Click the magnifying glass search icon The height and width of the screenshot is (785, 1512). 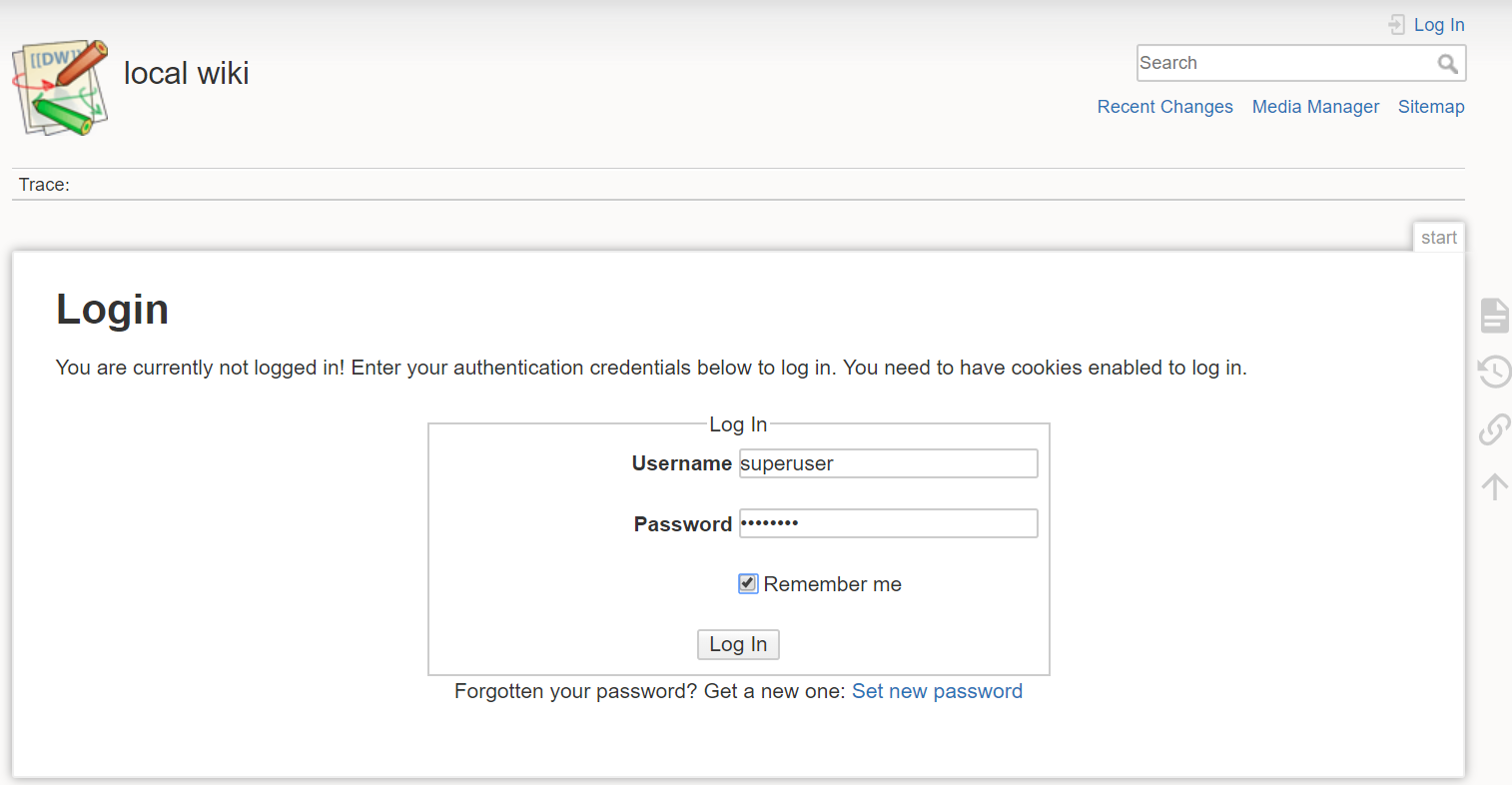1448,64
